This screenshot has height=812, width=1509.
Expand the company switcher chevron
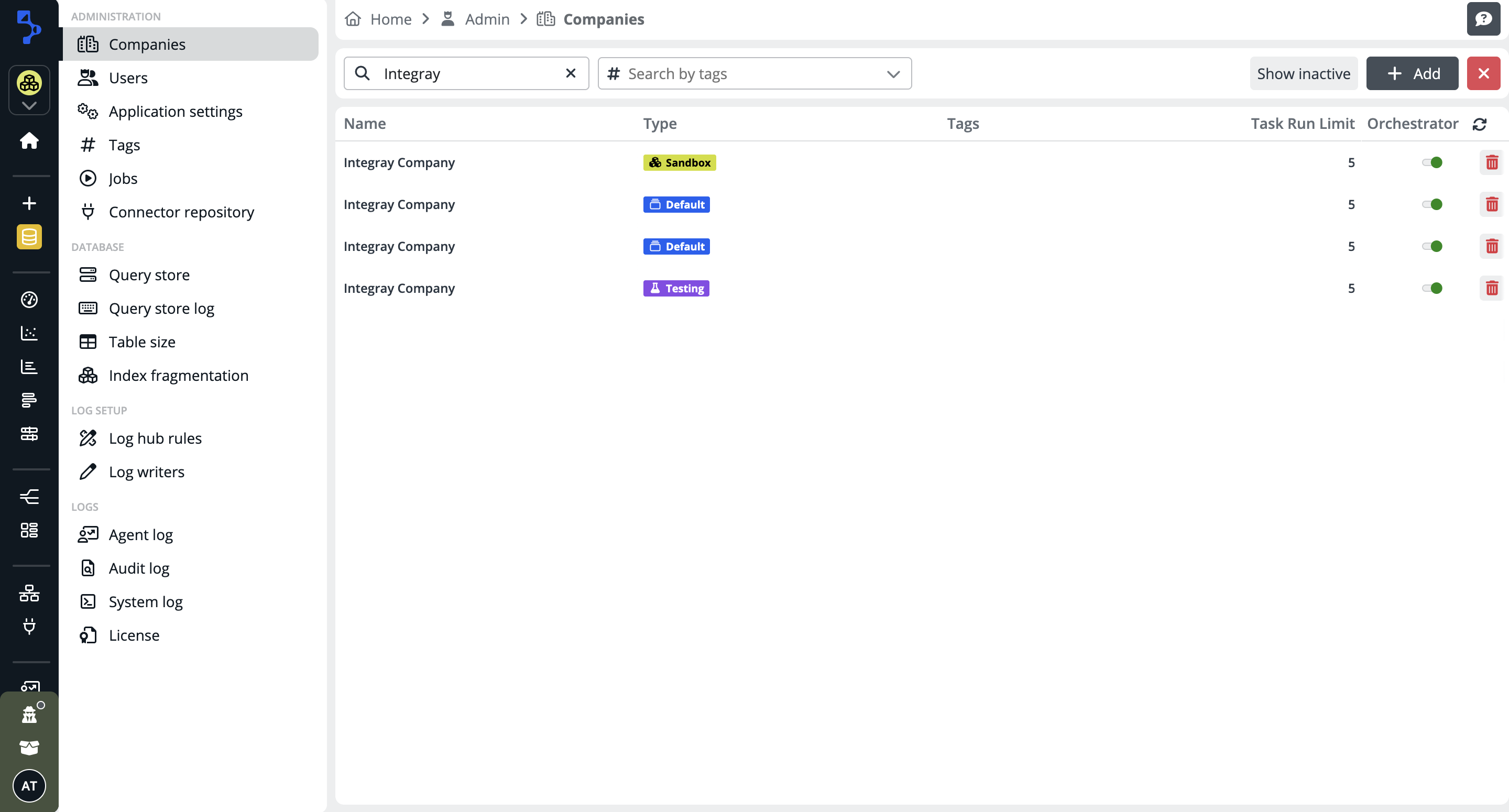(29, 105)
